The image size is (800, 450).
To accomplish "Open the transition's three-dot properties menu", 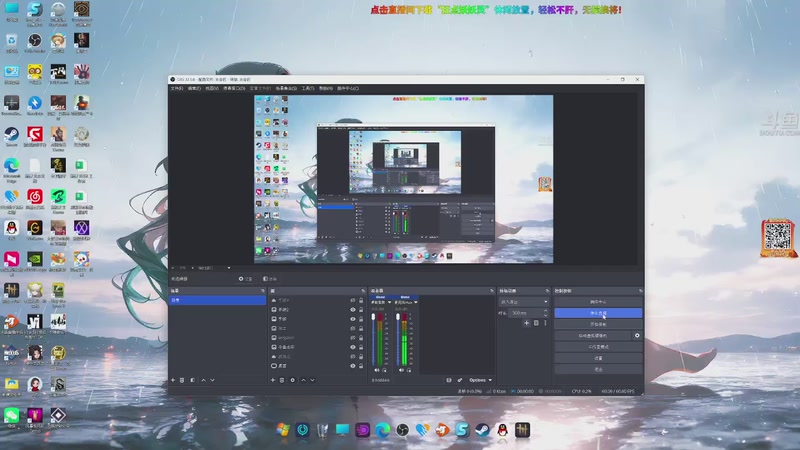I will 545,323.
